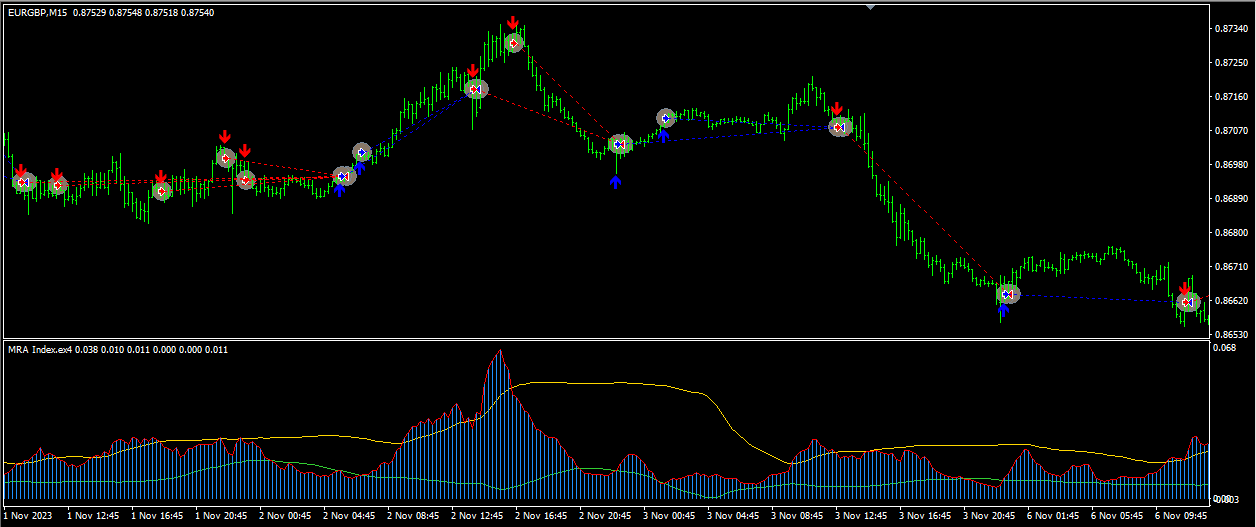
Task: Click the 3 Nov 12:45 time label
Action: click(861, 516)
